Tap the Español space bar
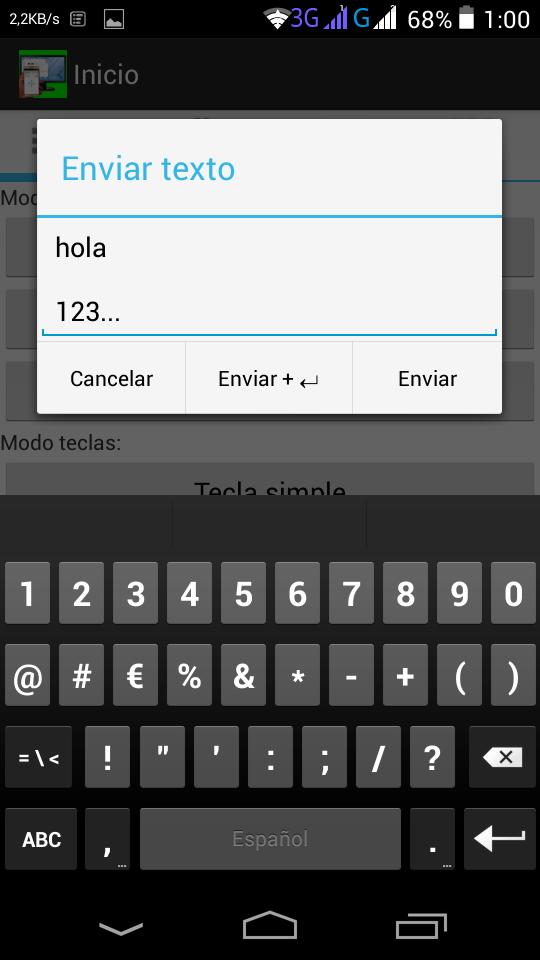 pos(270,838)
